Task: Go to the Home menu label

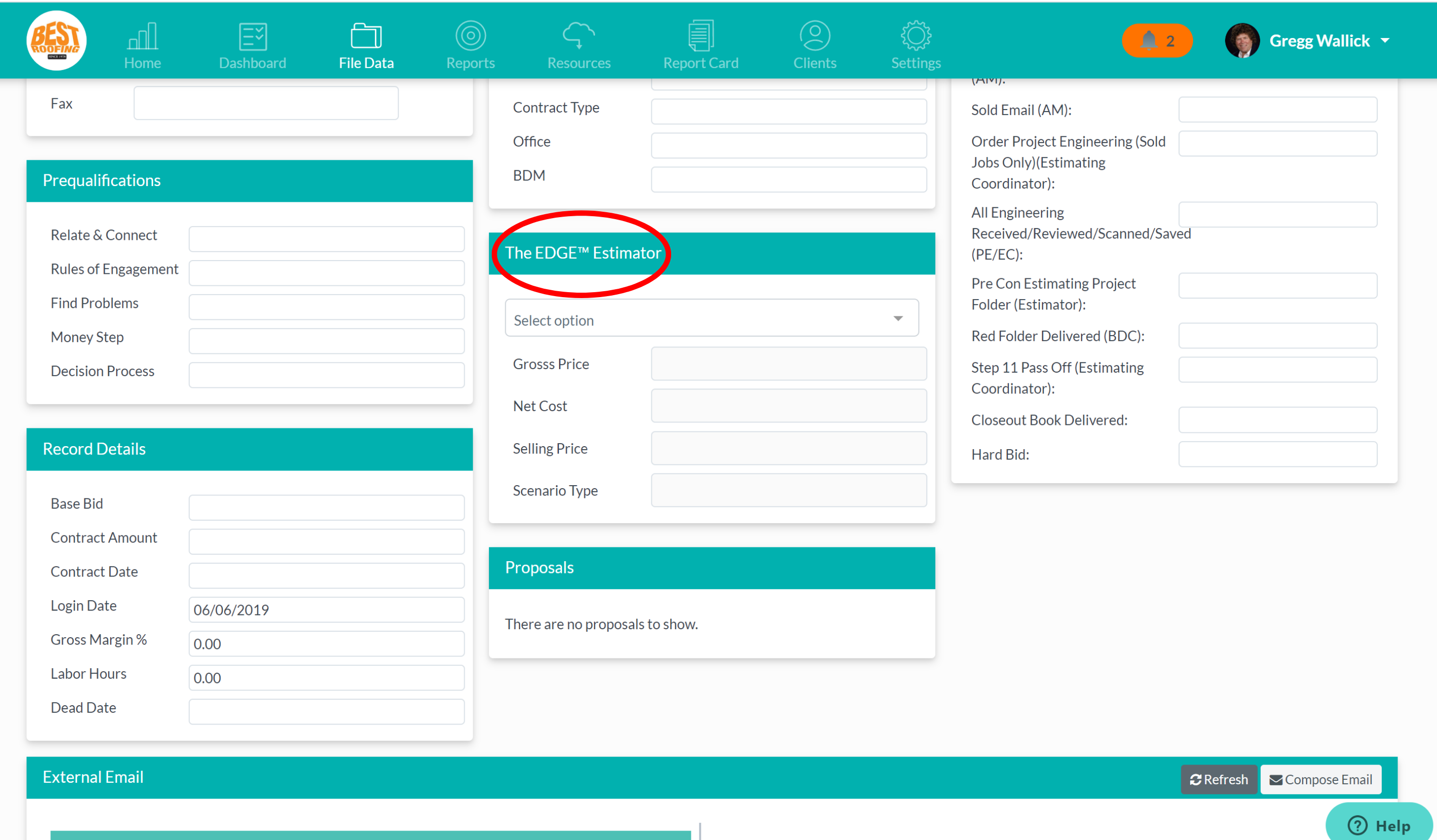Action: [143, 63]
